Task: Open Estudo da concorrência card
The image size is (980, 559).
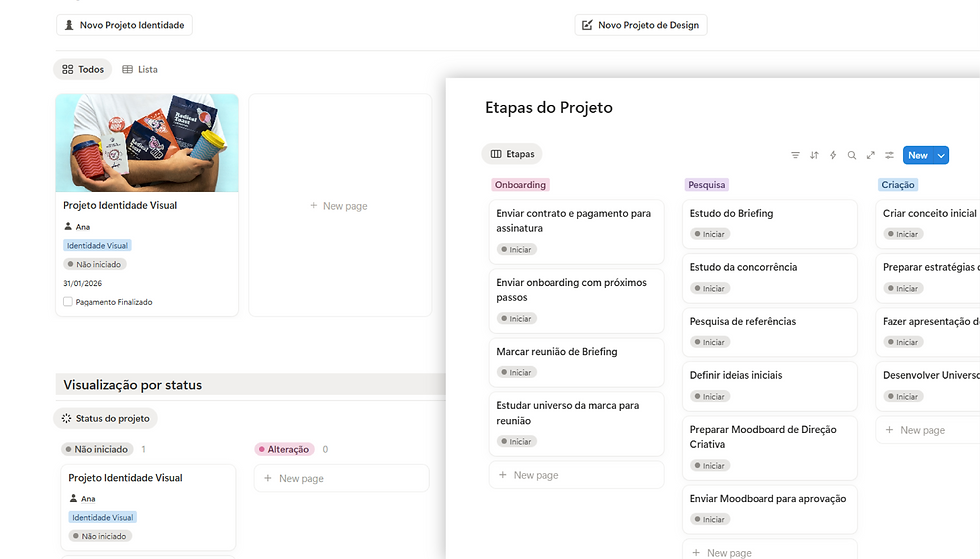Action: click(x=769, y=278)
